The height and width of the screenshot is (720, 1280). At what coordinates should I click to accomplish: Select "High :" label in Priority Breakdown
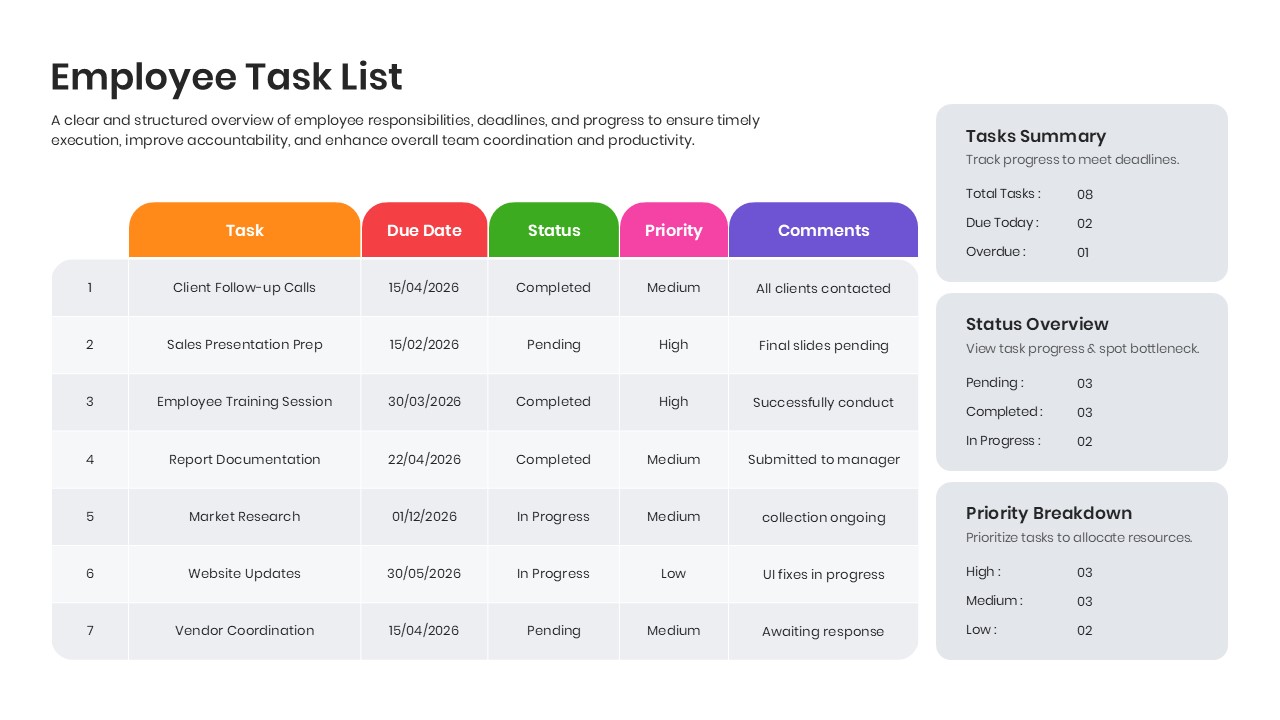983,572
